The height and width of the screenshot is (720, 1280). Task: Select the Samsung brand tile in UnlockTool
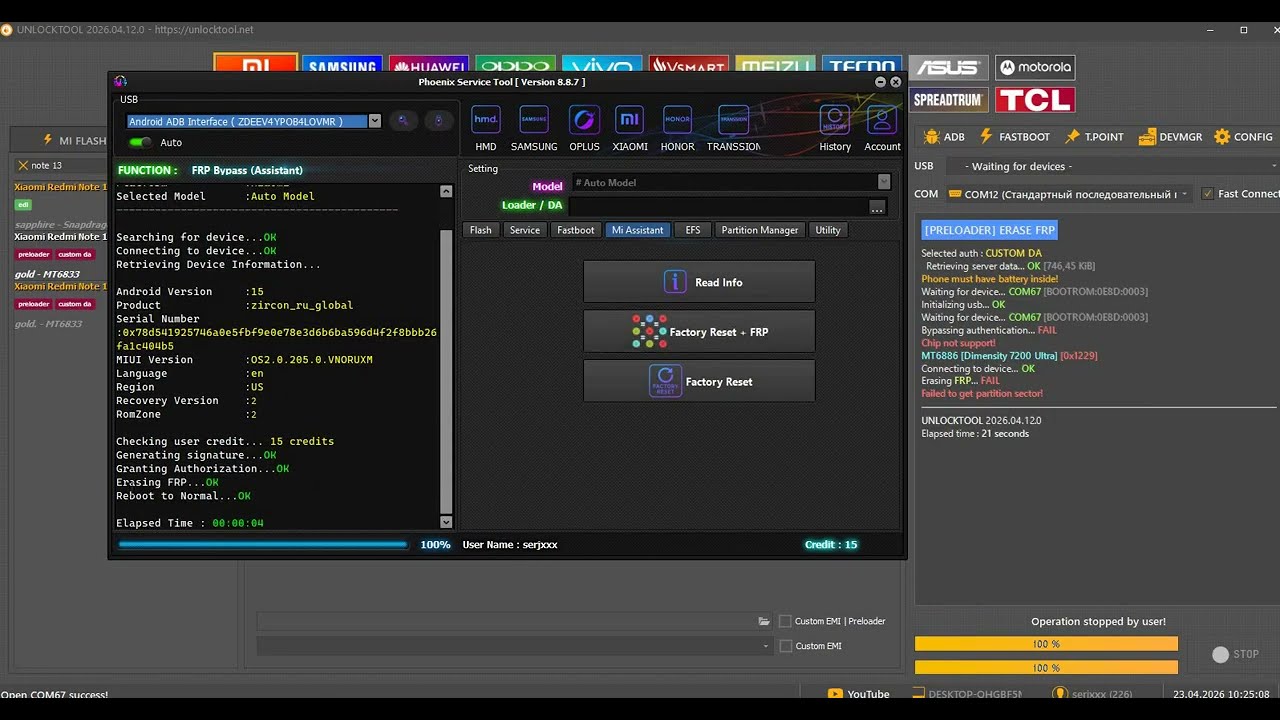click(342, 65)
